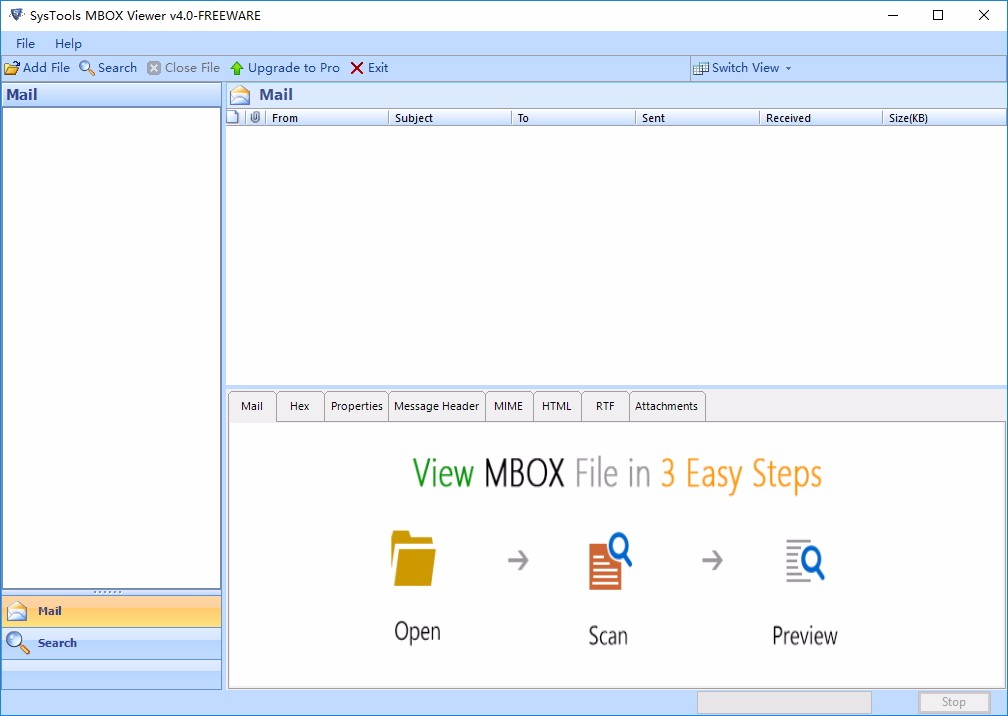The width and height of the screenshot is (1008, 716).
Task: Switch to the HTML tab
Action: (x=557, y=406)
